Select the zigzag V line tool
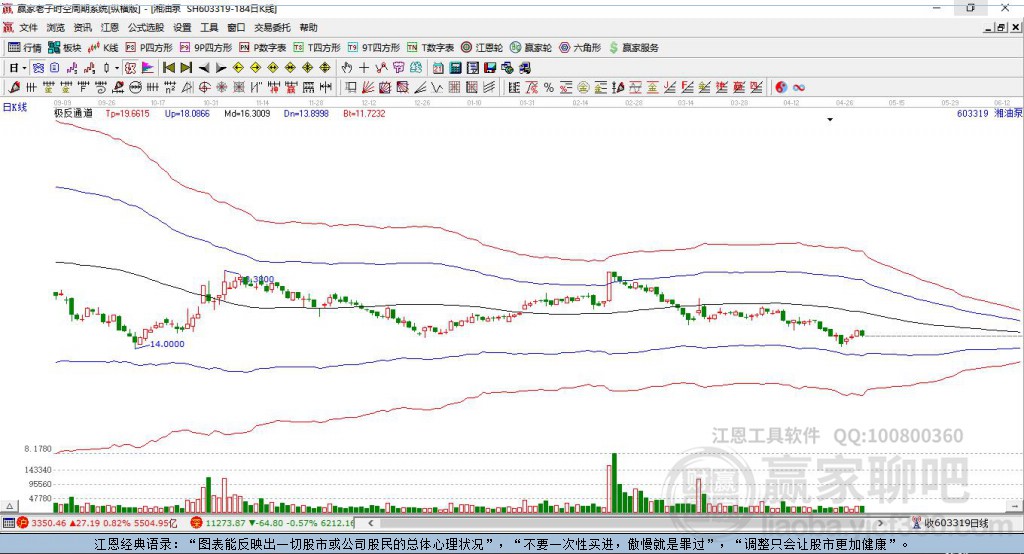This screenshot has width=1024, height=554. tap(437, 88)
